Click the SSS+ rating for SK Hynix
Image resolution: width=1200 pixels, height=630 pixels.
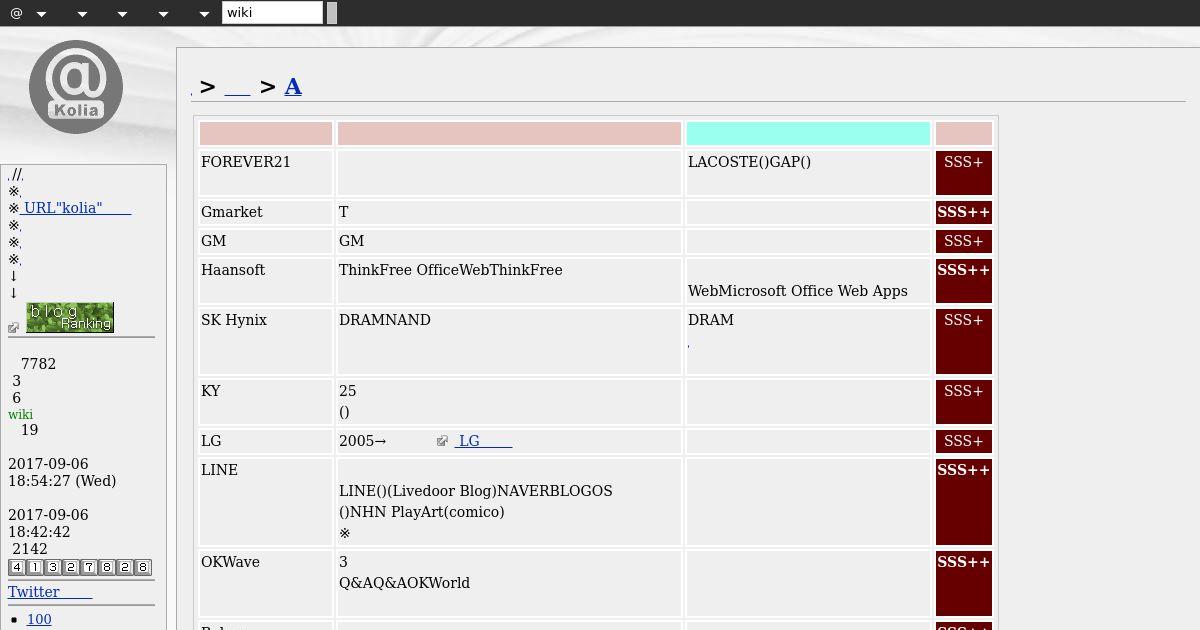pos(964,342)
